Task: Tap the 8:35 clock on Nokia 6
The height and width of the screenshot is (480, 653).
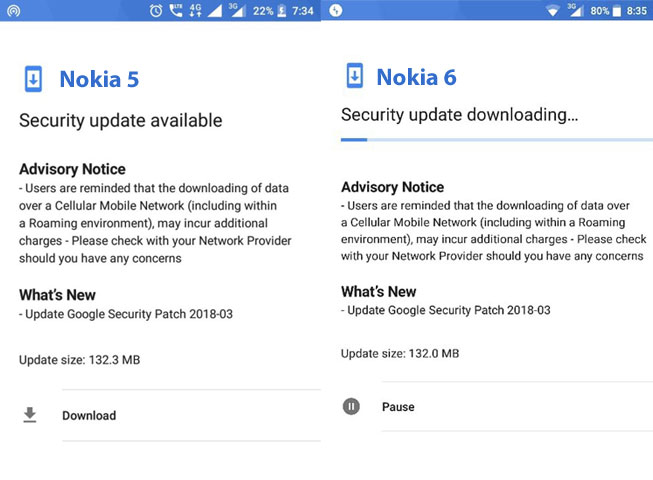Action: pos(637,10)
